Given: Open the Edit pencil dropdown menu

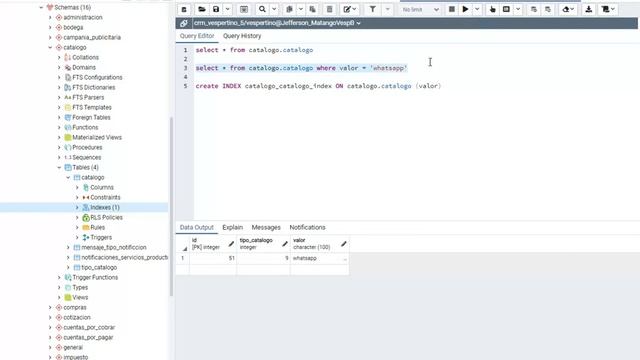Looking at the screenshot, I should coord(349,9).
